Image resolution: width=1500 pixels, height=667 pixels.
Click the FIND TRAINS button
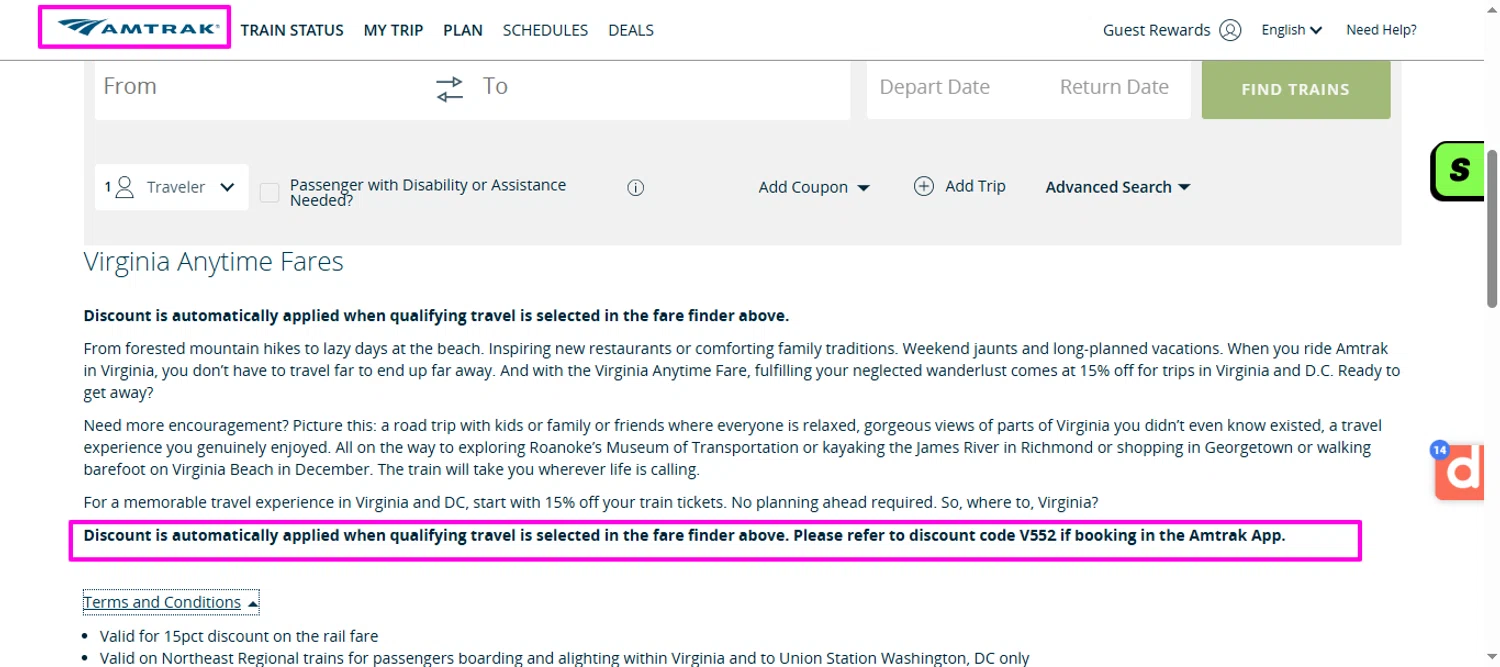click(x=1296, y=89)
